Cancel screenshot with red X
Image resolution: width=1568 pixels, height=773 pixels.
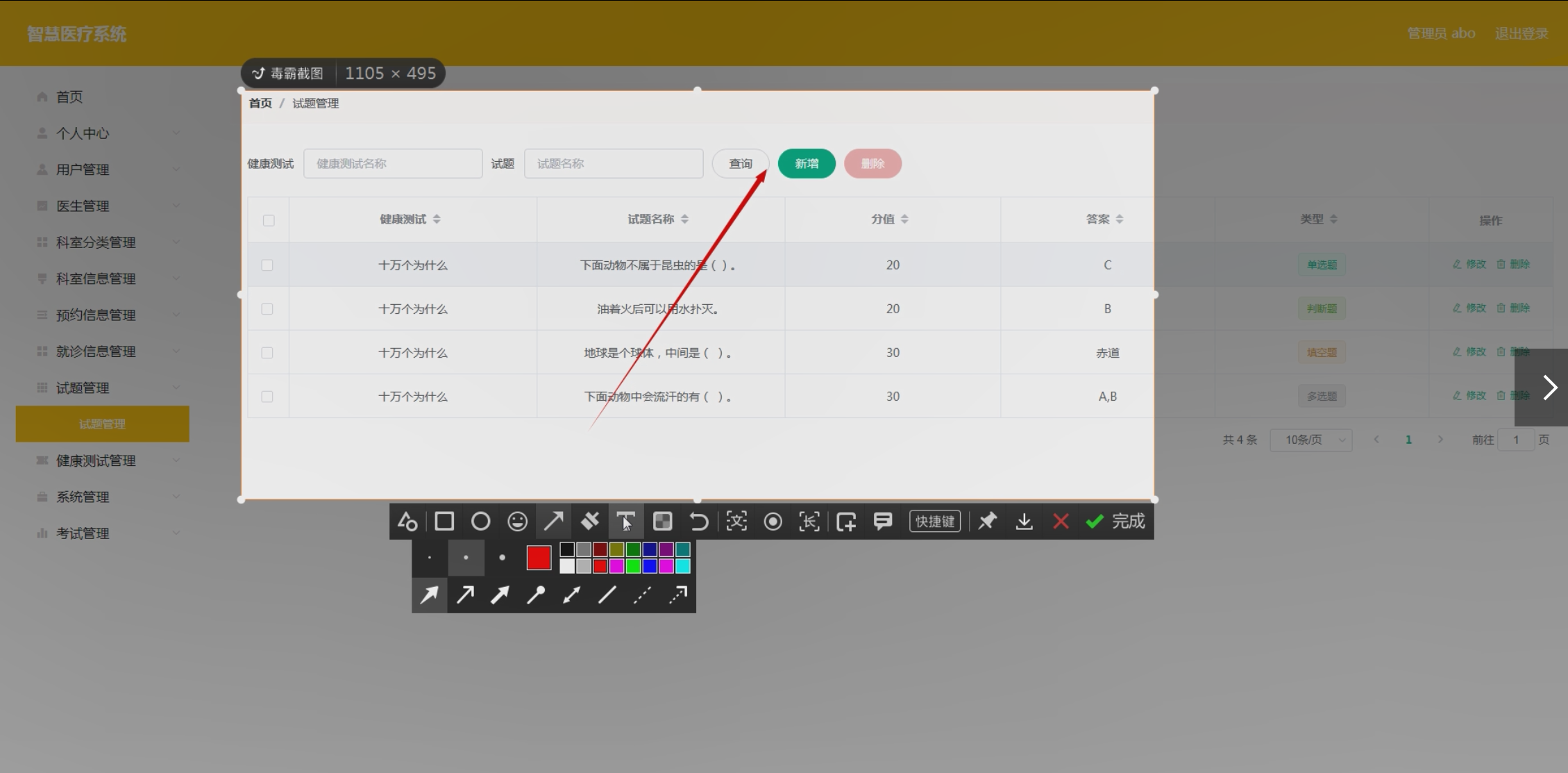coord(1061,522)
